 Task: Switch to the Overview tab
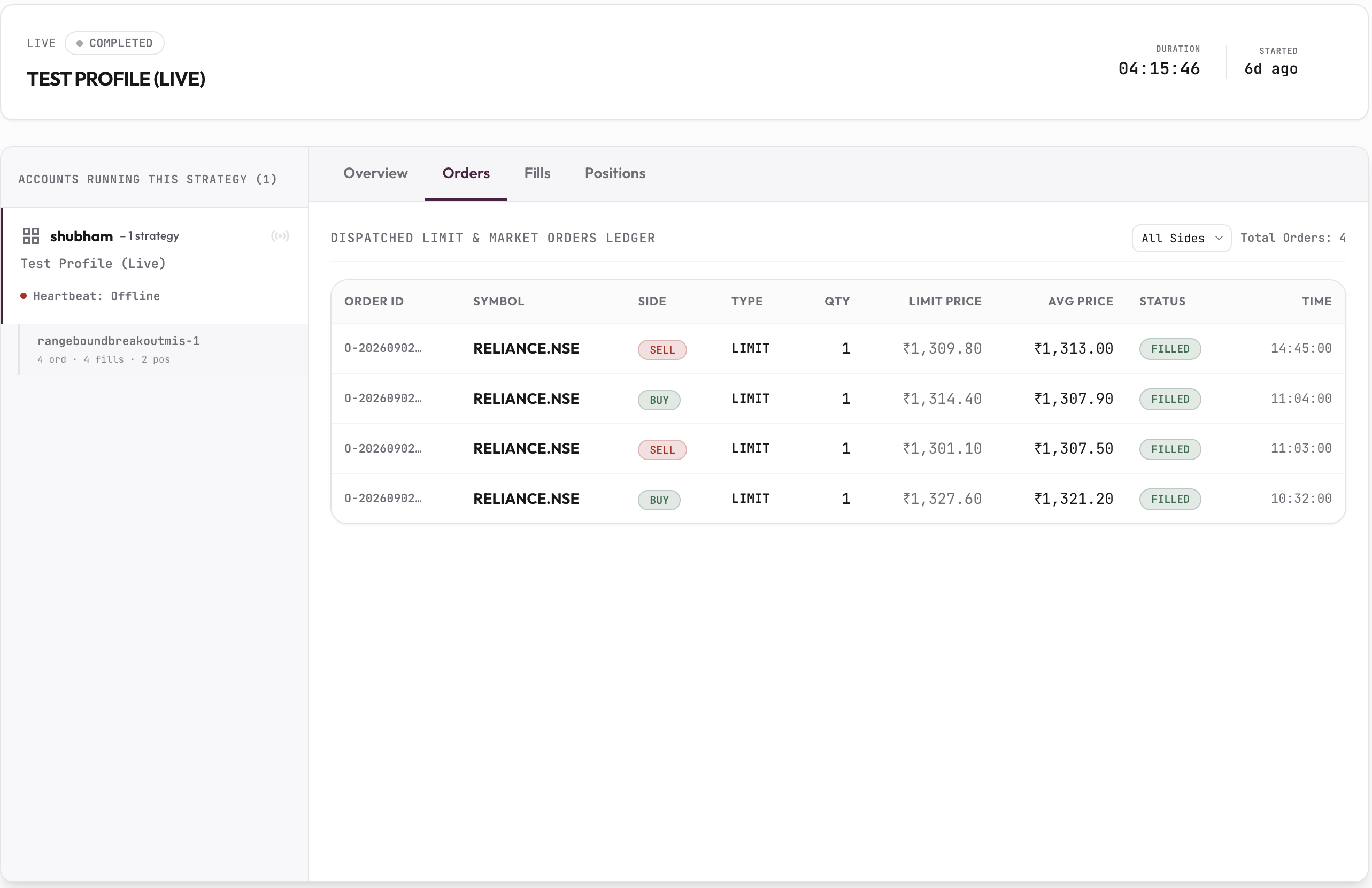375,173
